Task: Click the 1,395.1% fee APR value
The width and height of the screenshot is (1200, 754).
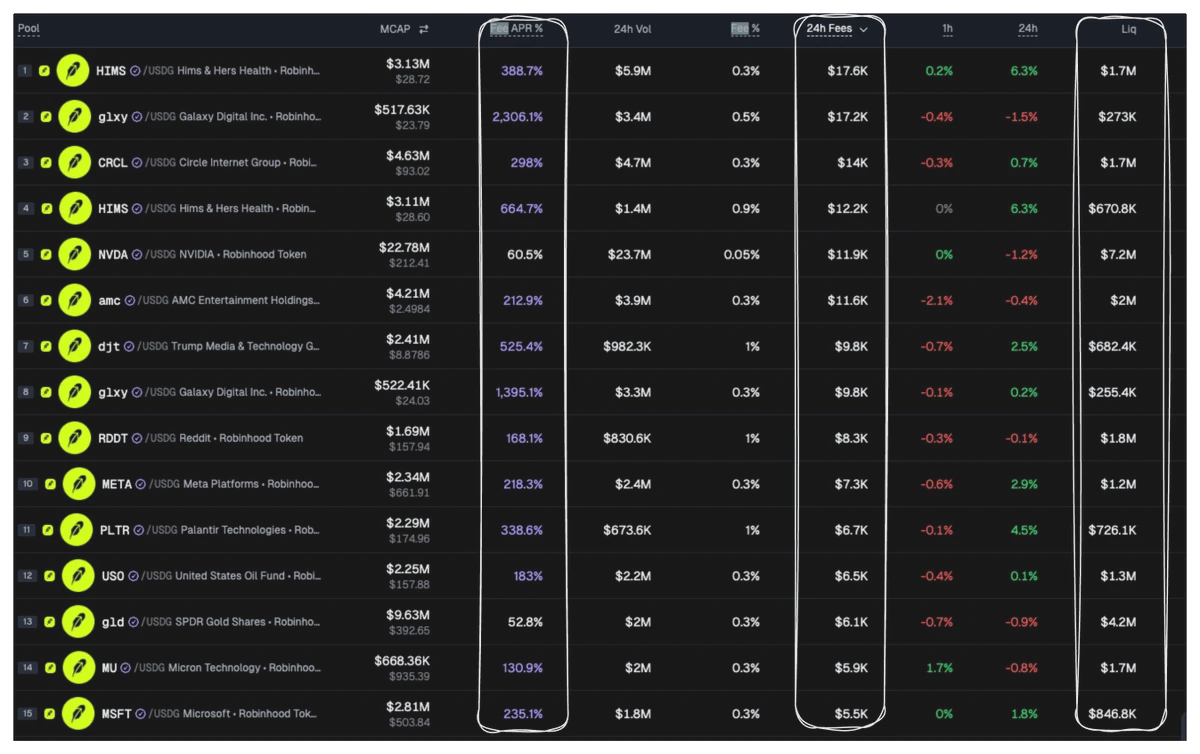Action: pyautogui.click(x=520, y=393)
